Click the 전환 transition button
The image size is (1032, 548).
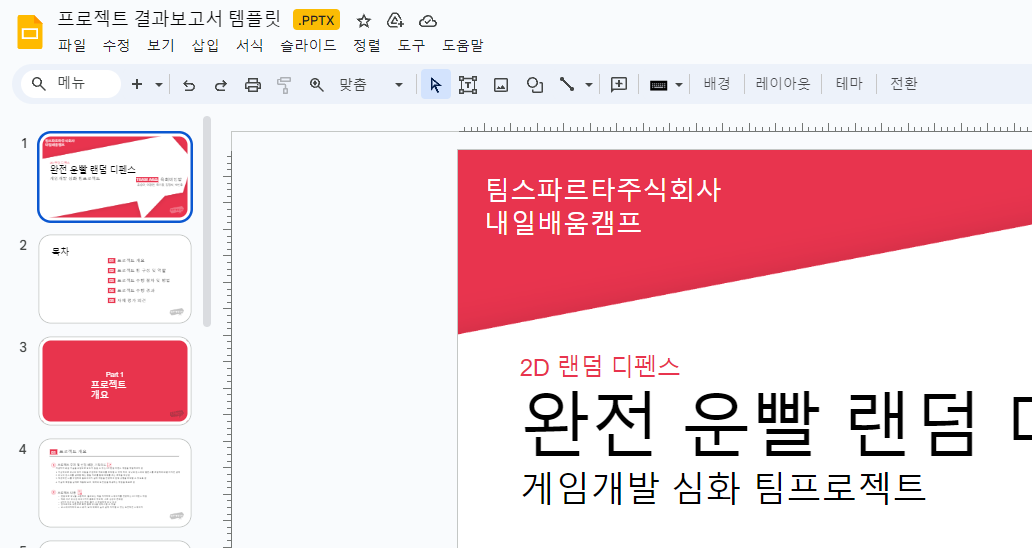904,84
